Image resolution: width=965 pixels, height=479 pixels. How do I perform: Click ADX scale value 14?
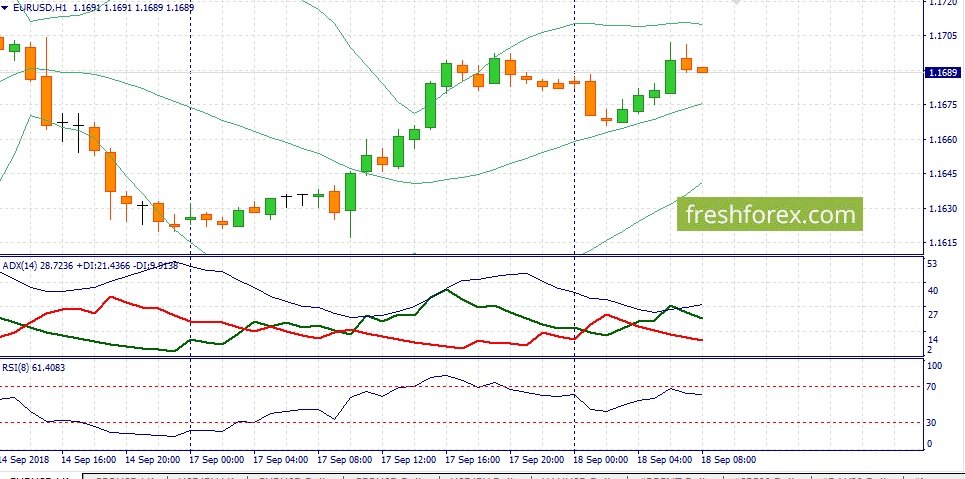(932, 340)
